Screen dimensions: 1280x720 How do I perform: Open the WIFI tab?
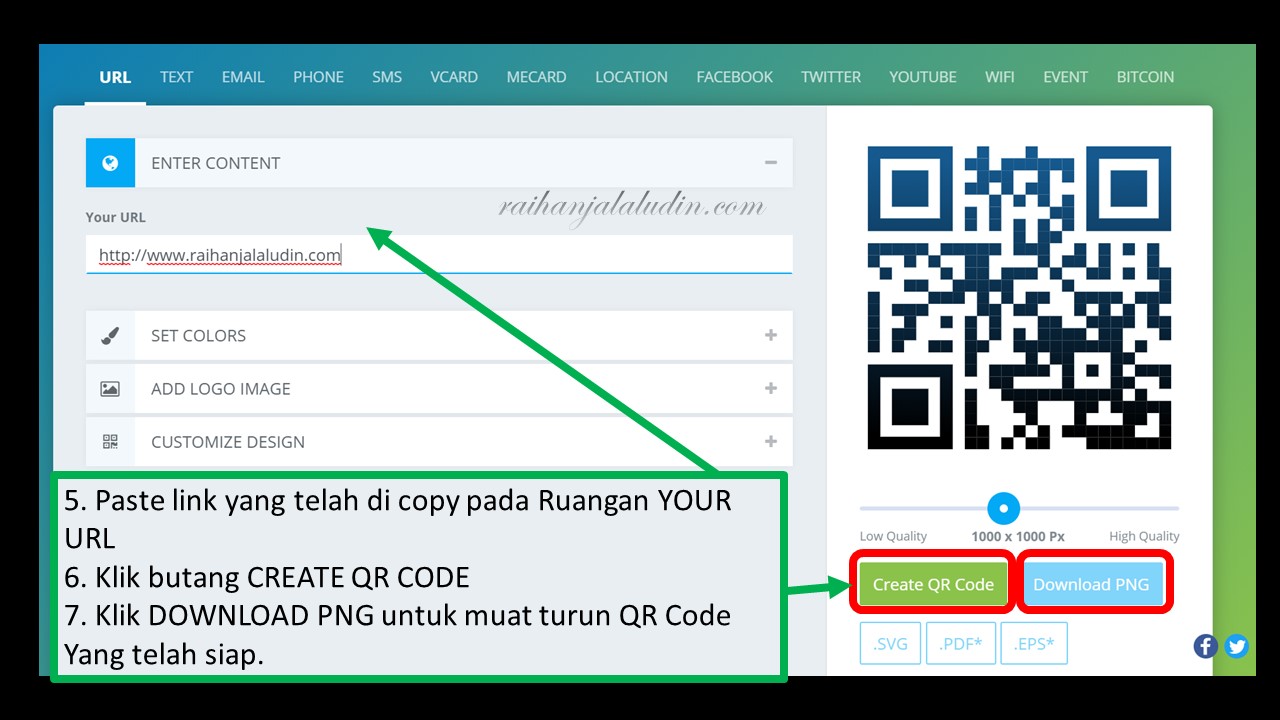pos(1000,77)
